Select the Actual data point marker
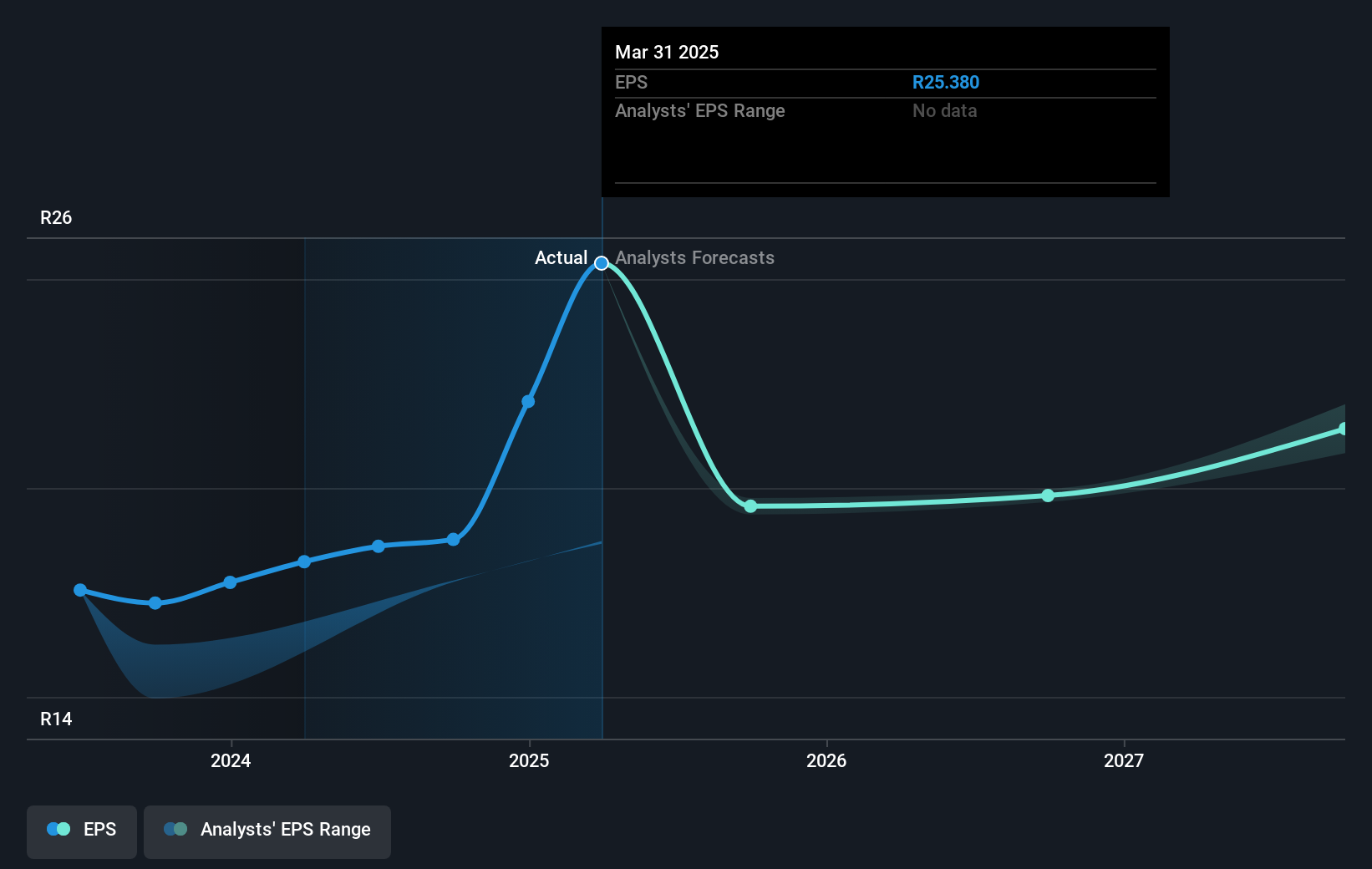Screen dimensions: 1372x869 [602, 263]
